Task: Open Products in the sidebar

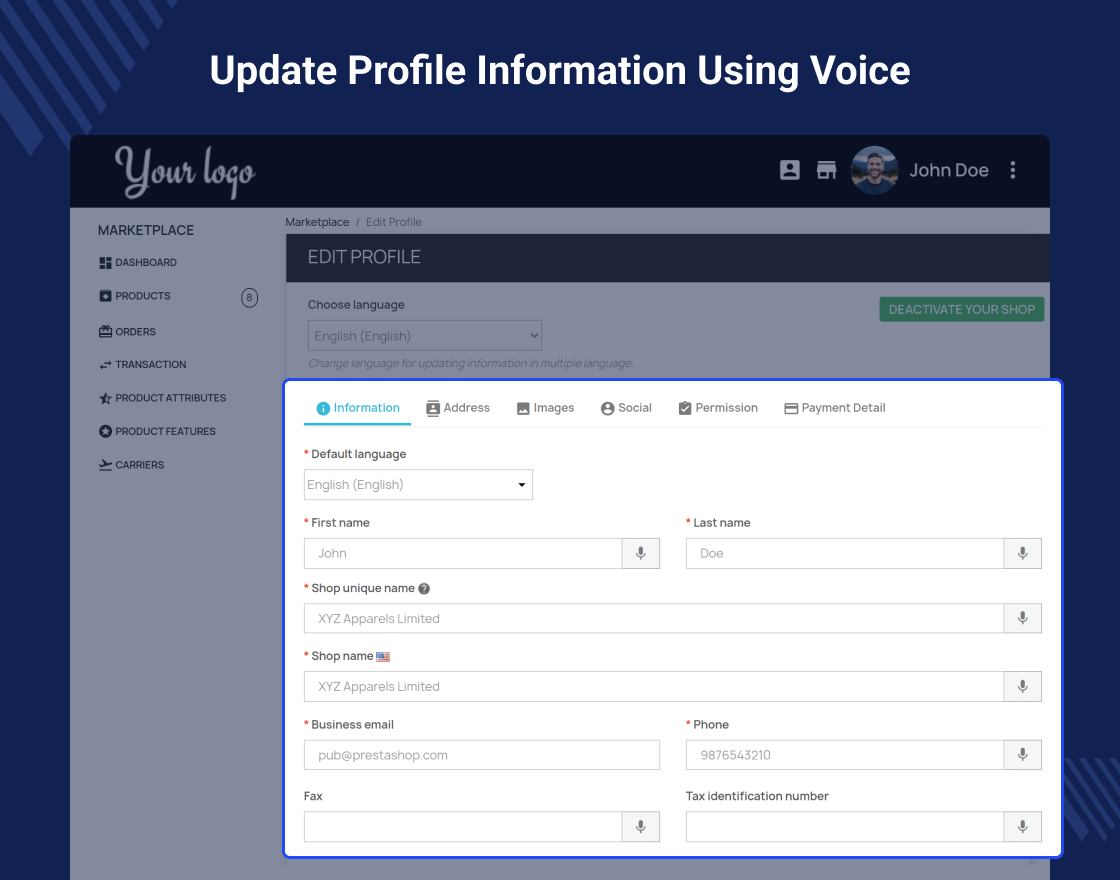Action: pos(143,296)
